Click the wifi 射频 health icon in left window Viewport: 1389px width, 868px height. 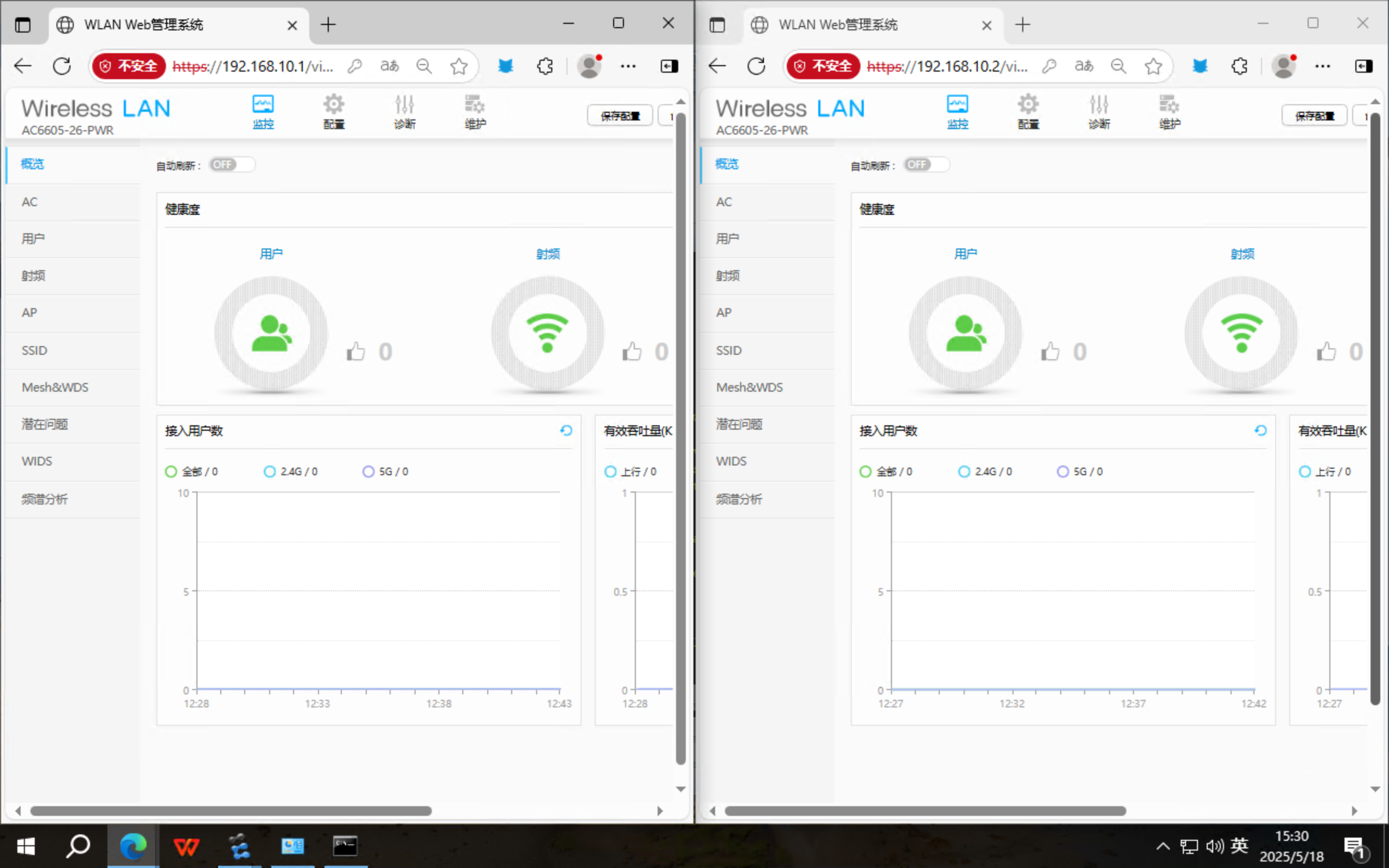[x=547, y=333]
